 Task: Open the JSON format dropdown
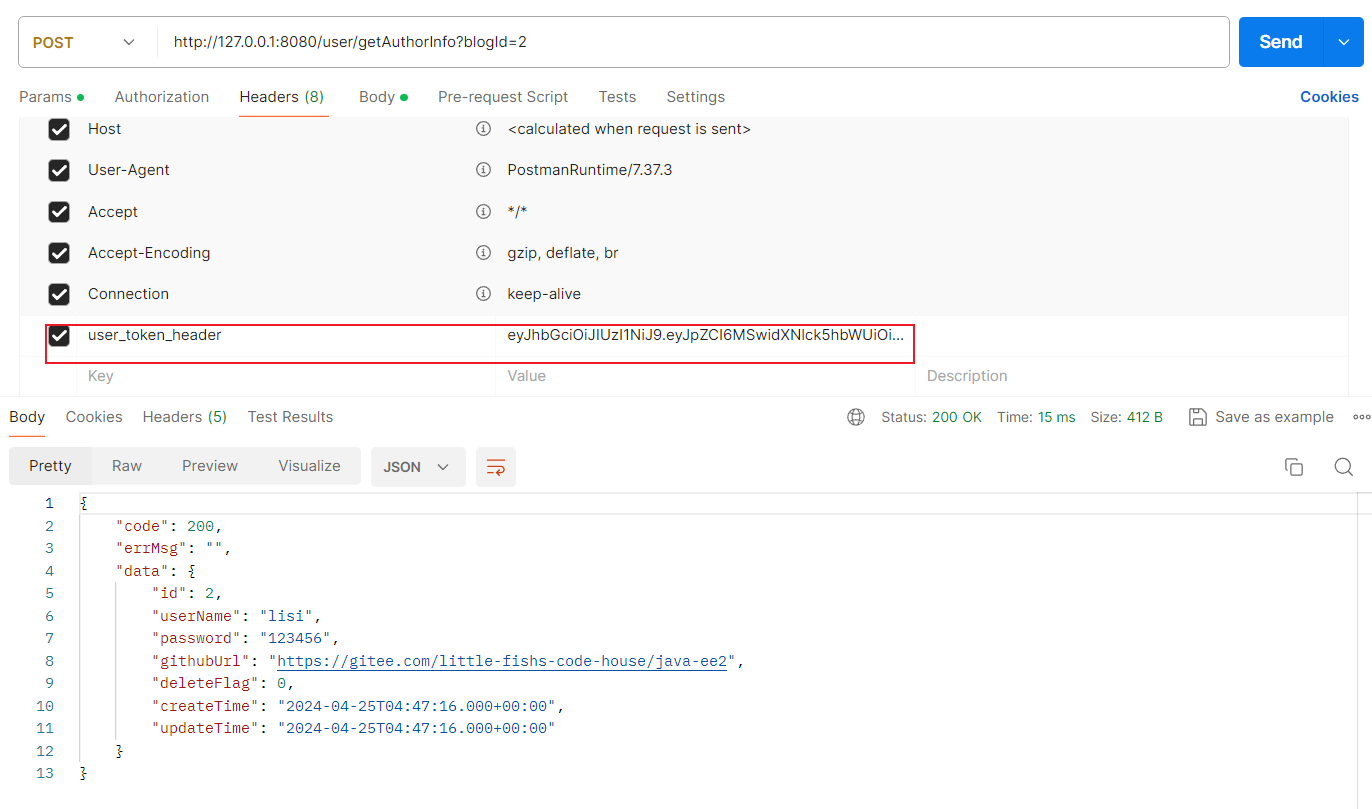[x=418, y=466]
